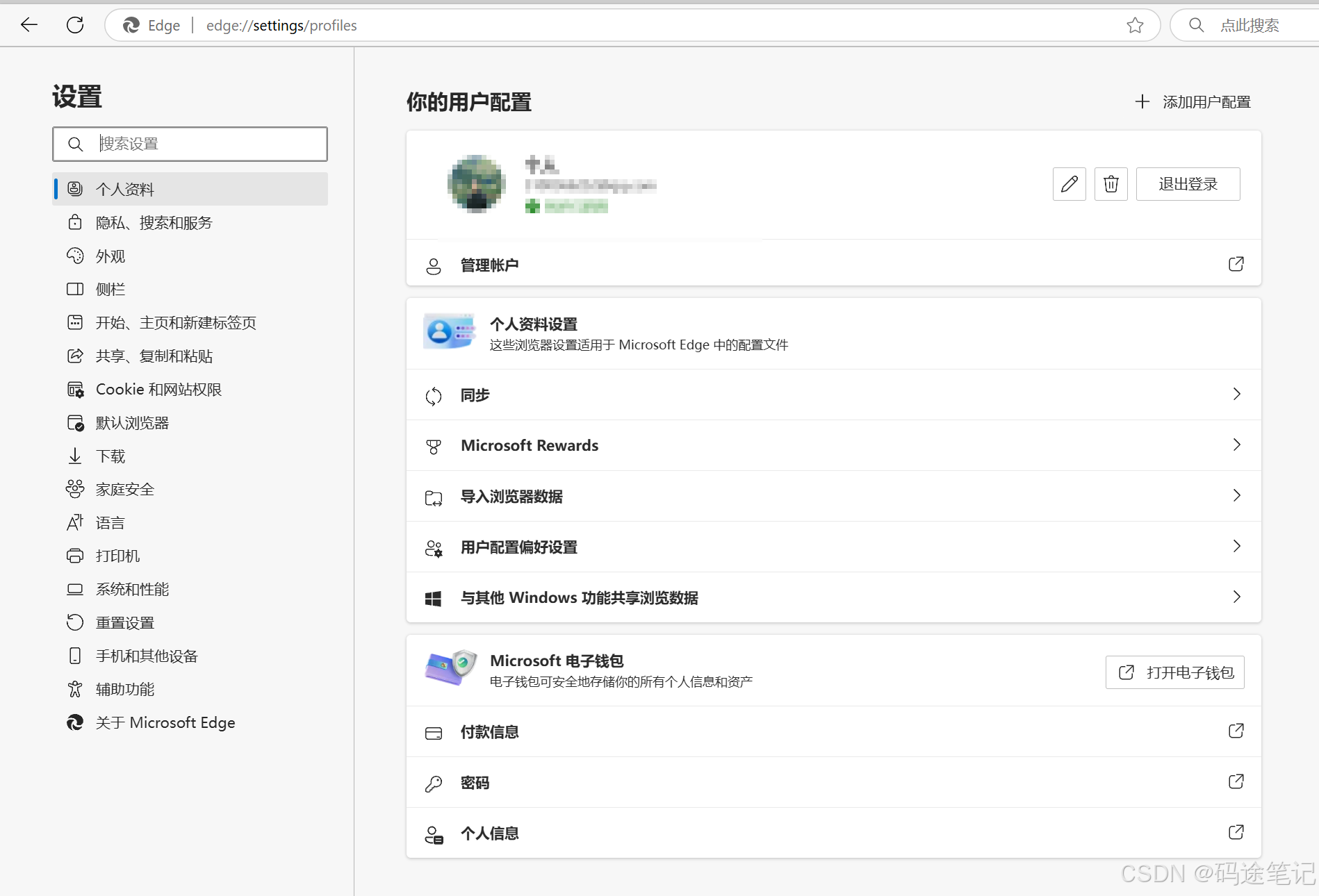The image size is (1319, 896).
Task: Open 隐私、搜索和服务 settings
Action: (x=190, y=222)
